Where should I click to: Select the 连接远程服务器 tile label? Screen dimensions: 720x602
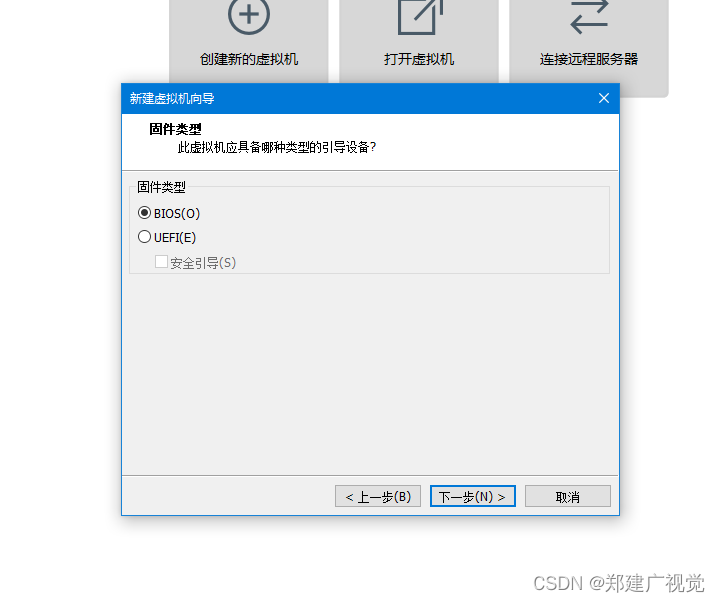tap(589, 59)
